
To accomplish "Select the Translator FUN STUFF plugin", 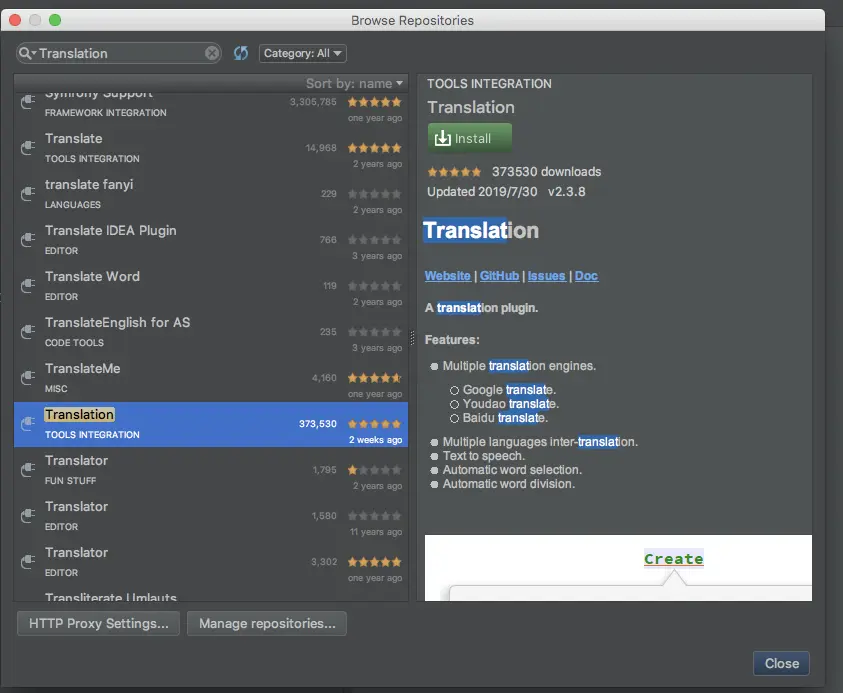I will (211, 470).
